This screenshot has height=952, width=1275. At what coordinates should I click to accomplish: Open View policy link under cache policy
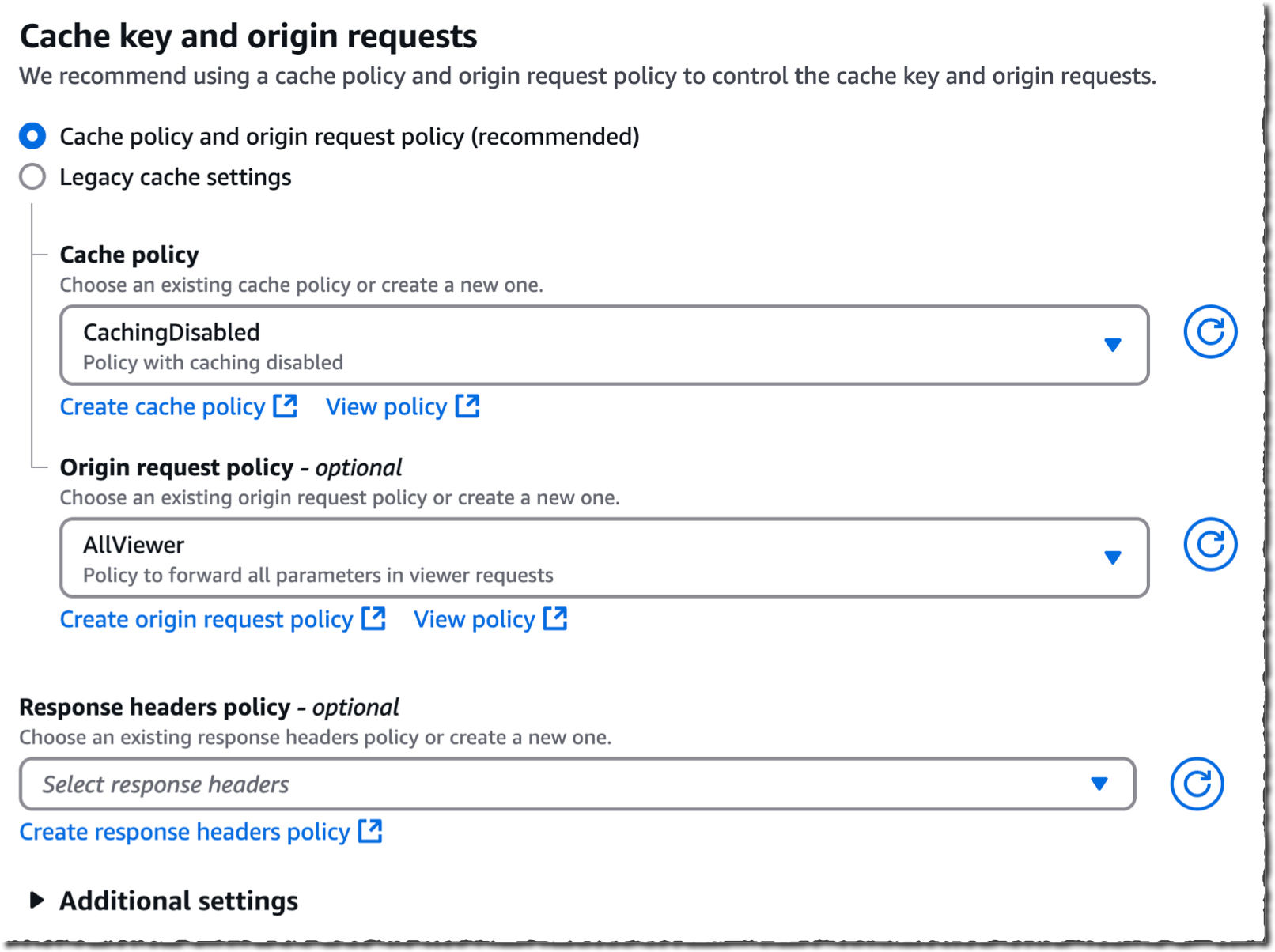pyautogui.click(x=386, y=407)
